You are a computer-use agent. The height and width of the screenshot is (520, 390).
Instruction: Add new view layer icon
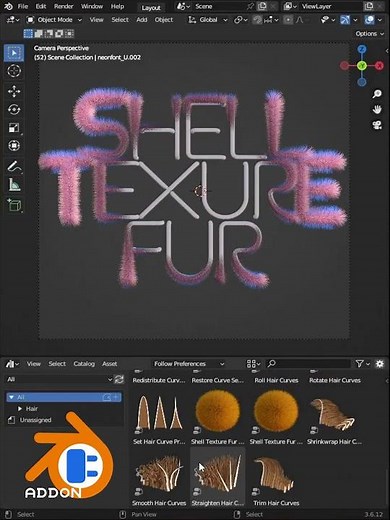(x=369, y=6)
